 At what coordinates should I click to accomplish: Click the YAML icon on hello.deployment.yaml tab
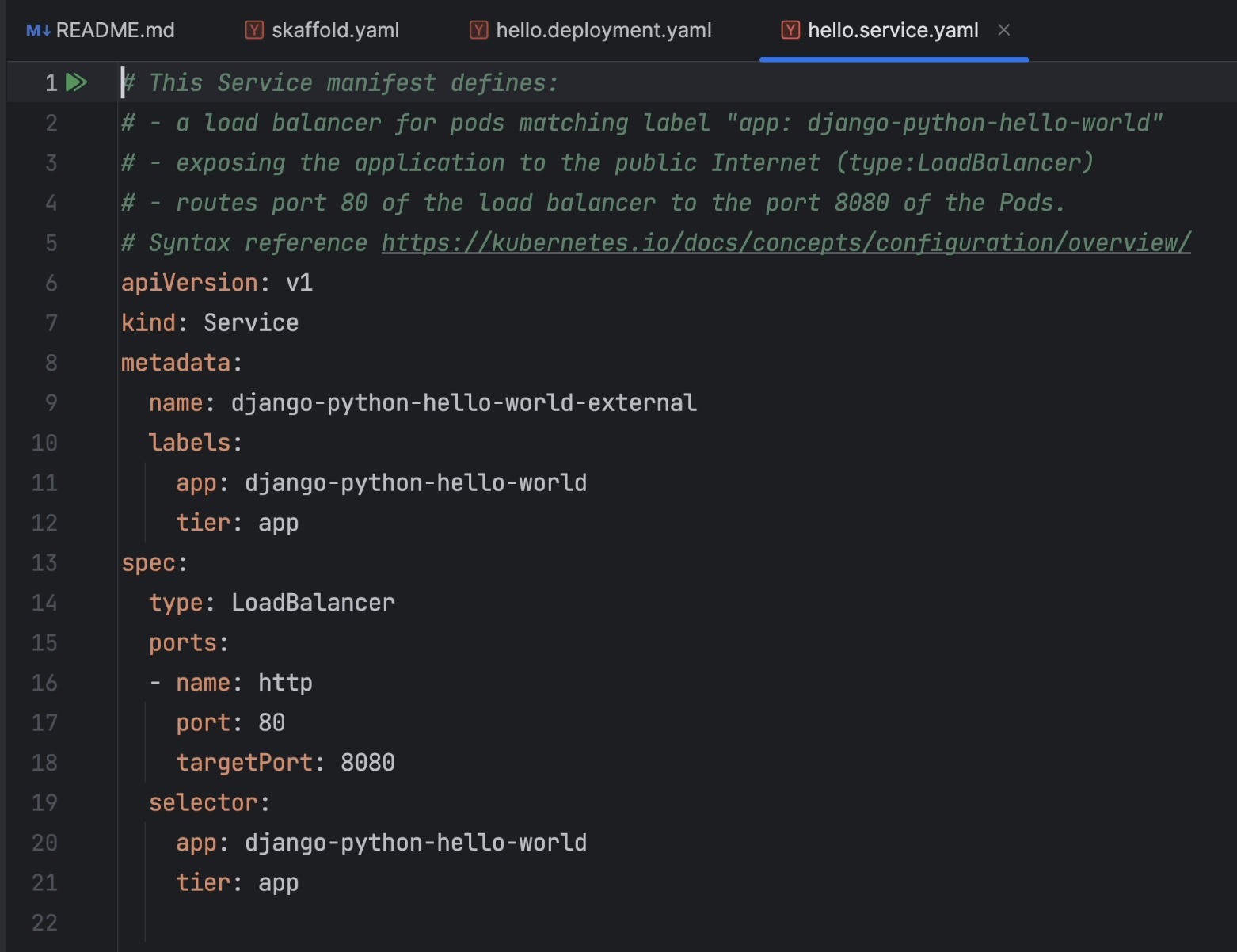[478, 30]
